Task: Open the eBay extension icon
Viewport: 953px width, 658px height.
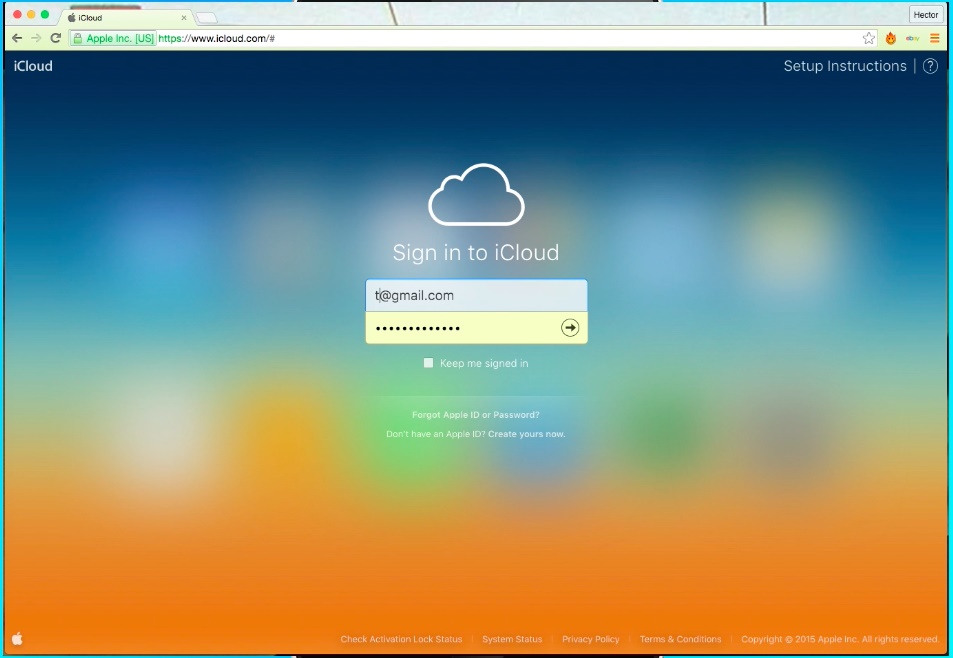Action: click(912, 38)
